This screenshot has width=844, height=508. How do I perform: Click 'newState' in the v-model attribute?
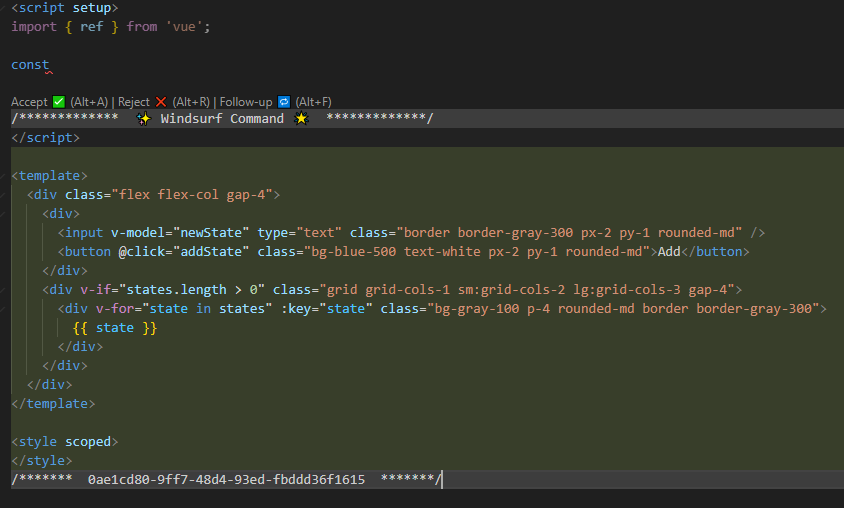[211, 232]
